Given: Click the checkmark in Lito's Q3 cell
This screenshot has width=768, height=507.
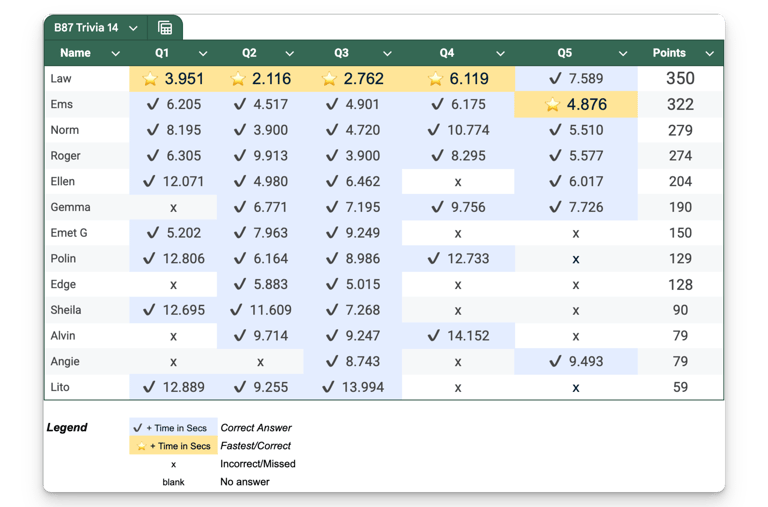Looking at the screenshot, I should pos(327,387).
